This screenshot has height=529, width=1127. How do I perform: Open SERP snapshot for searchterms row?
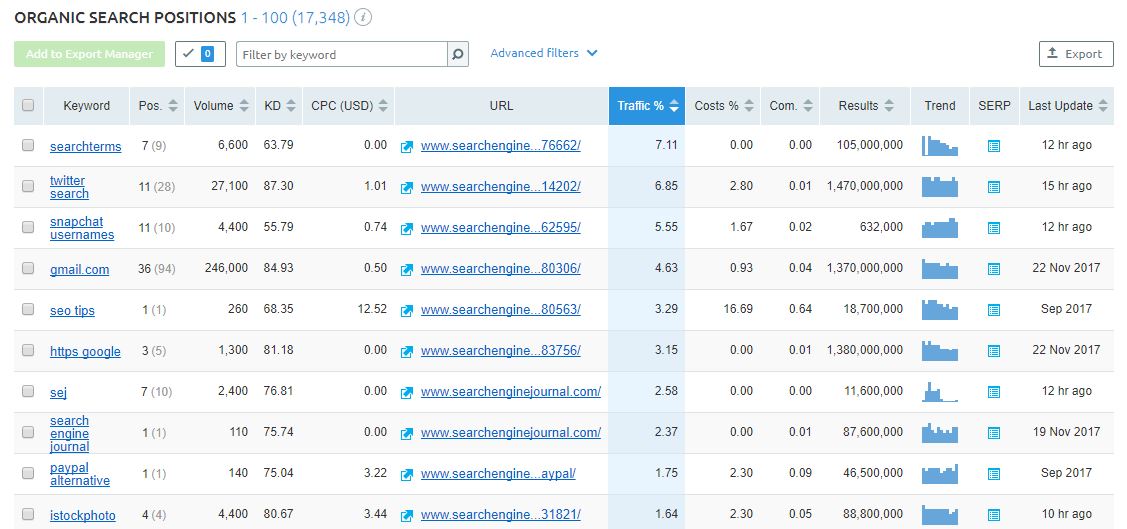pos(993,146)
